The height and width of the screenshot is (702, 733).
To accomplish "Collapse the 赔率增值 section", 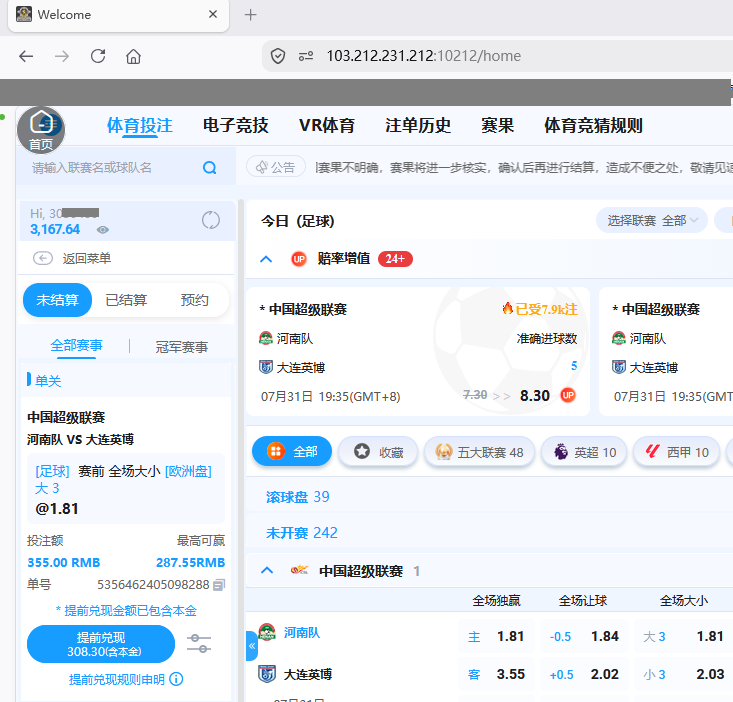I will coord(266,259).
